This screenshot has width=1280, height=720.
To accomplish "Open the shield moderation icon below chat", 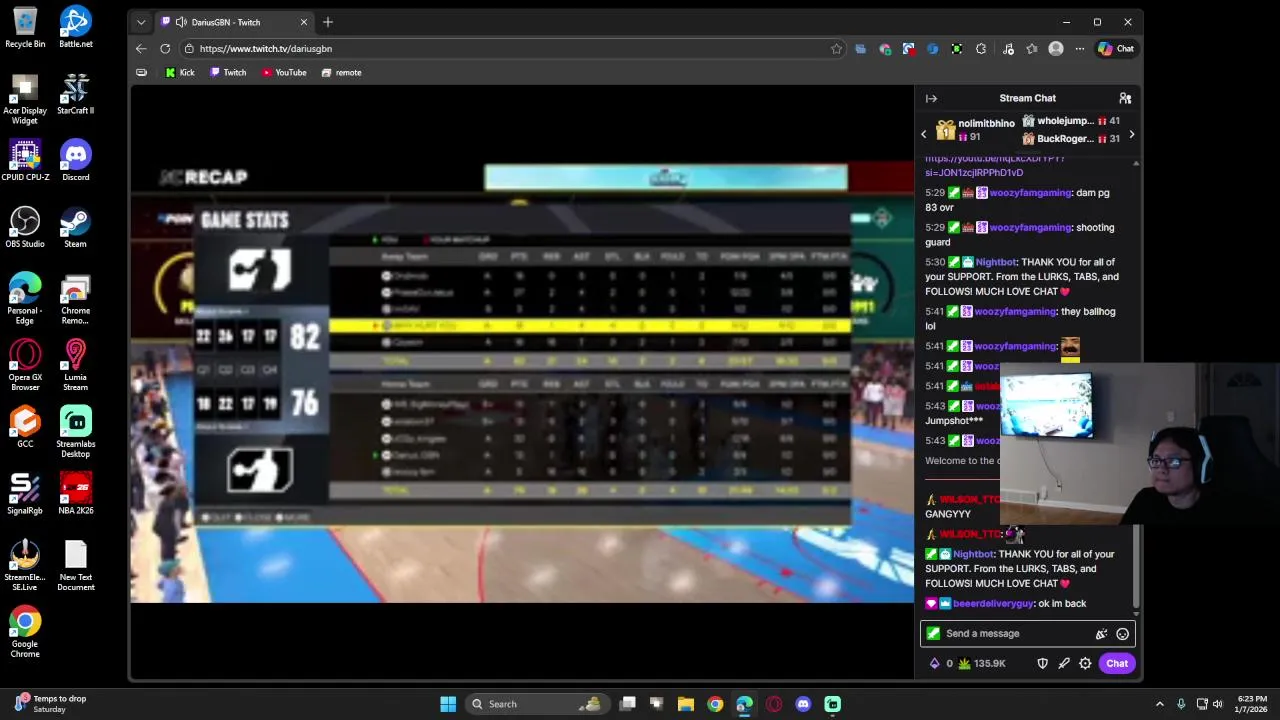I will [x=1042, y=663].
